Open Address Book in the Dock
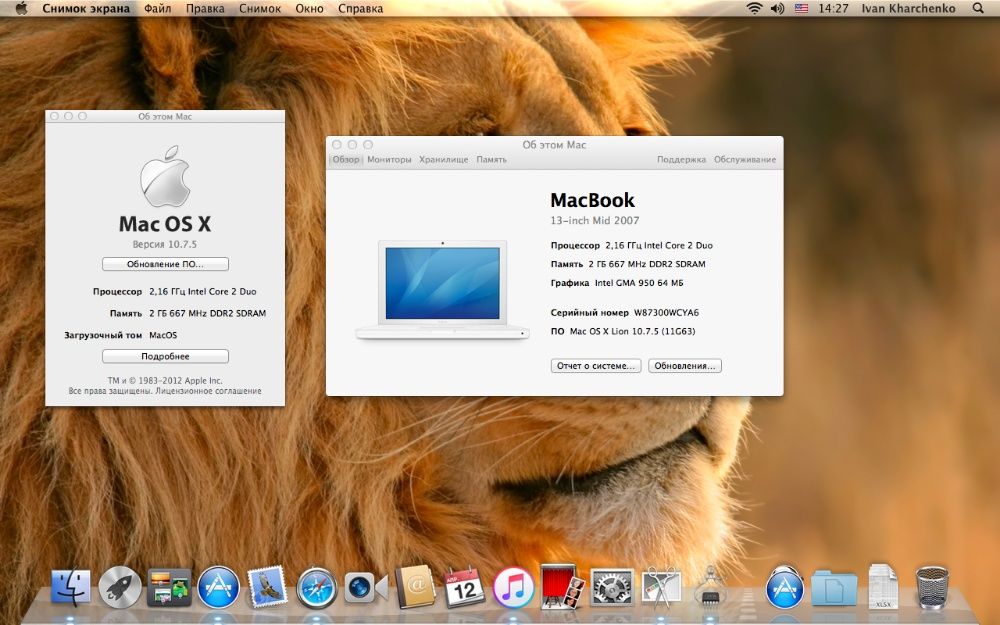The width and height of the screenshot is (1000, 625). click(415, 587)
